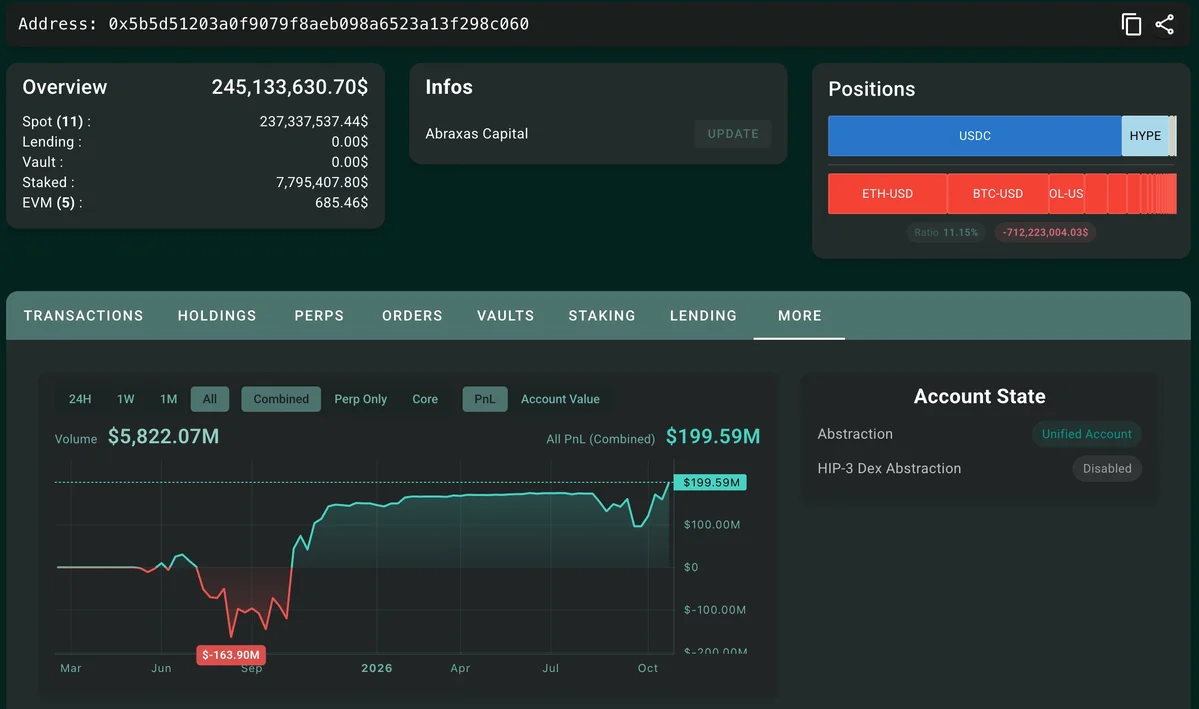Image resolution: width=1199 pixels, height=709 pixels.
Task: Click the EVM value 685.46$
Action: [x=341, y=203]
